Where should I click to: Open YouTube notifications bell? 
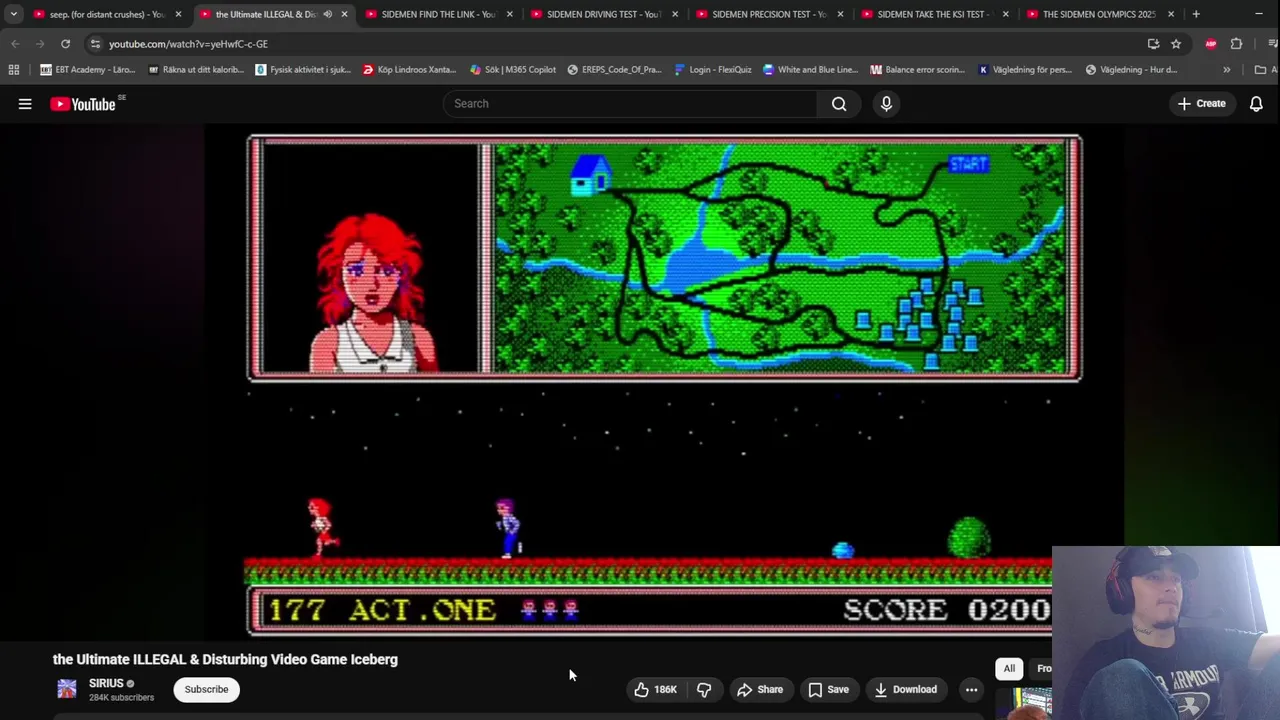(x=1256, y=104)
